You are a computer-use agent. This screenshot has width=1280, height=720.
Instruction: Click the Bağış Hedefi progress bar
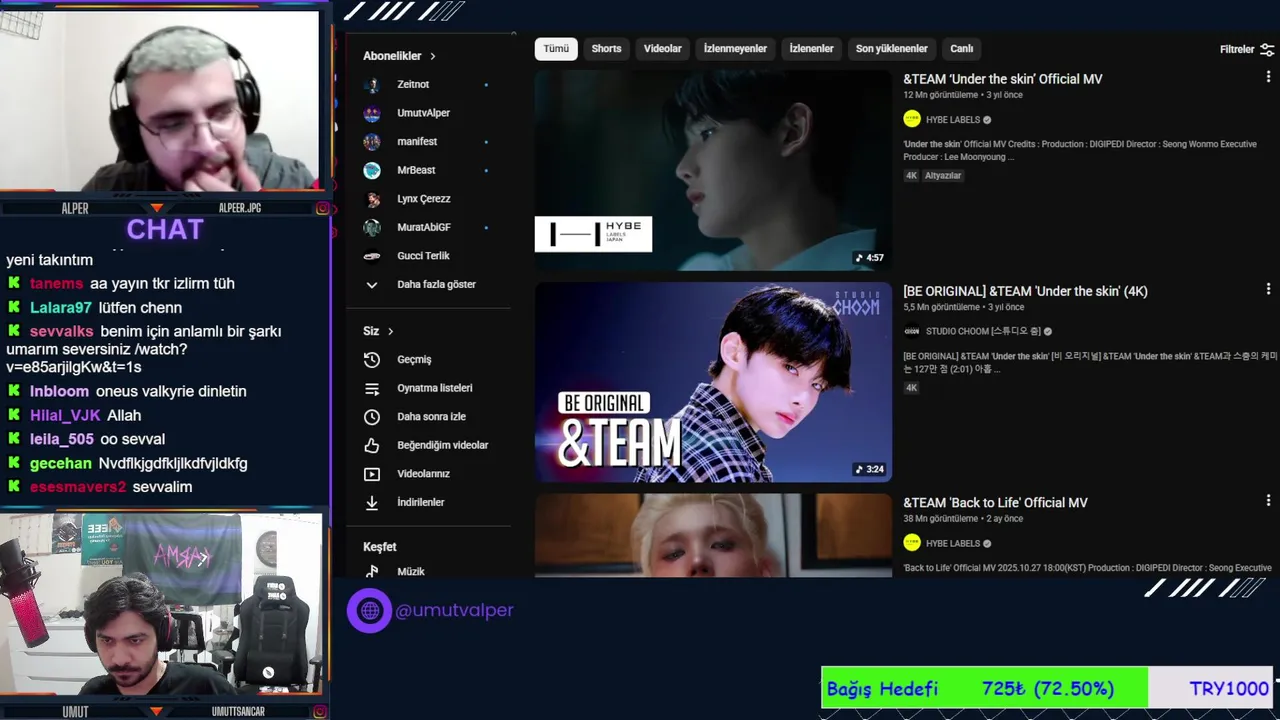(x=1046, y=688)
